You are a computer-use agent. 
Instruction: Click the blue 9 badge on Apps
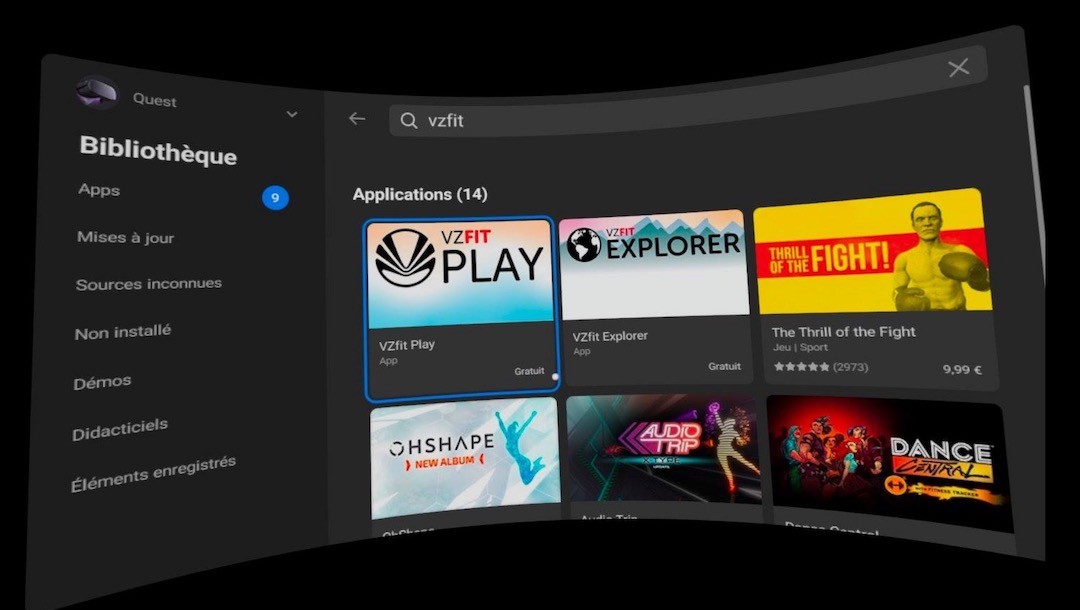(275, 198)
